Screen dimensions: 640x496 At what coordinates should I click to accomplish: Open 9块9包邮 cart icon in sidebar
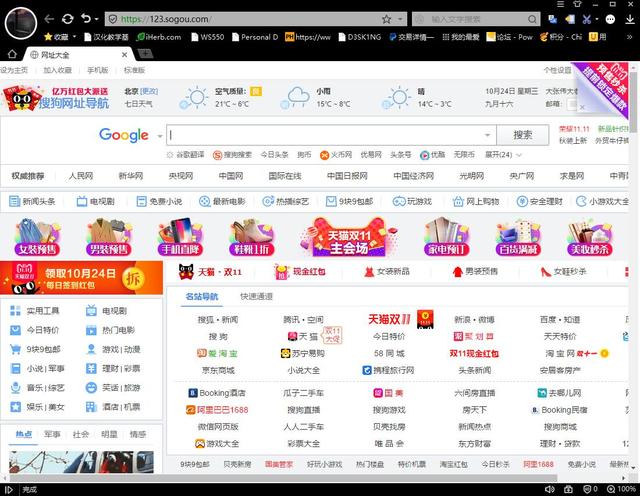(15, 349)
